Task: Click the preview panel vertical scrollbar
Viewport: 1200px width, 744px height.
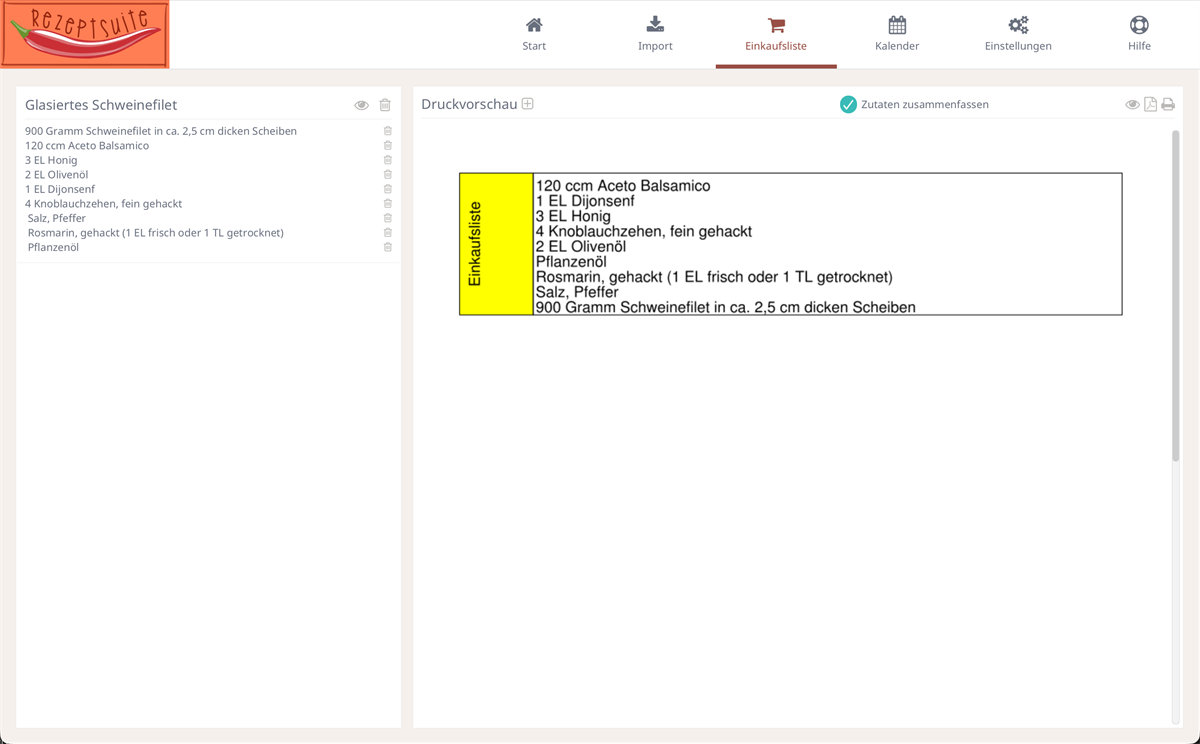Action: [x=1176, y=296]
